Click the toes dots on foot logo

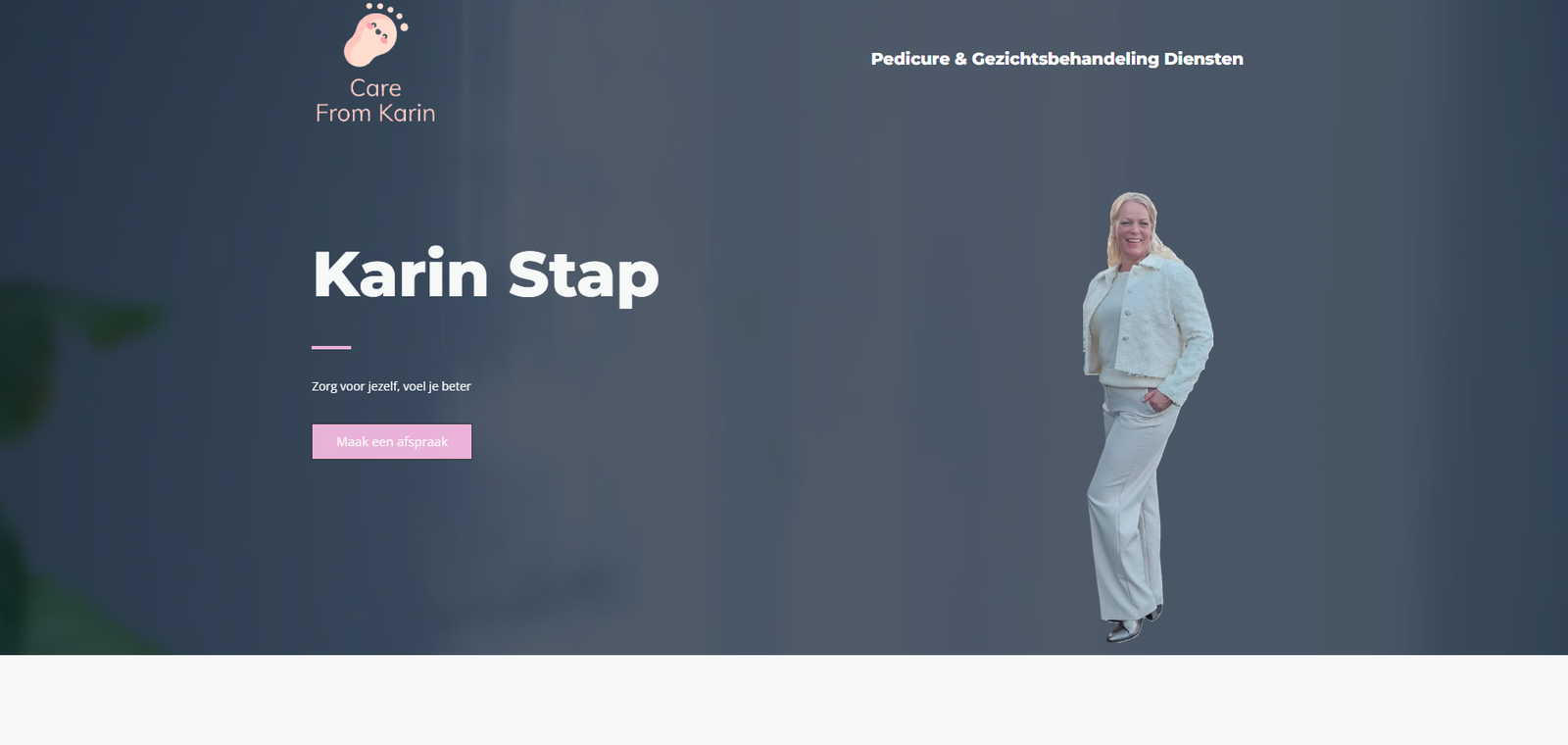click(x=388, y=15)
